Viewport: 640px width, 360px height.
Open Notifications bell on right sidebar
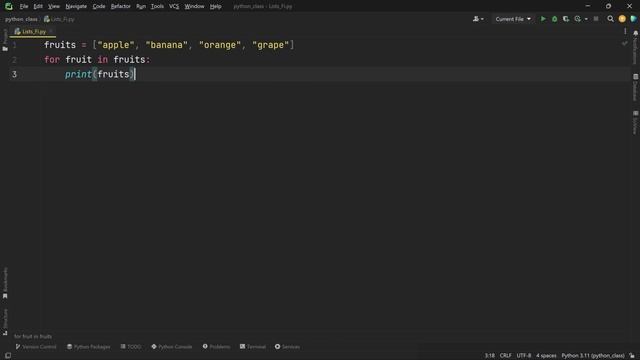click(636, 33)
